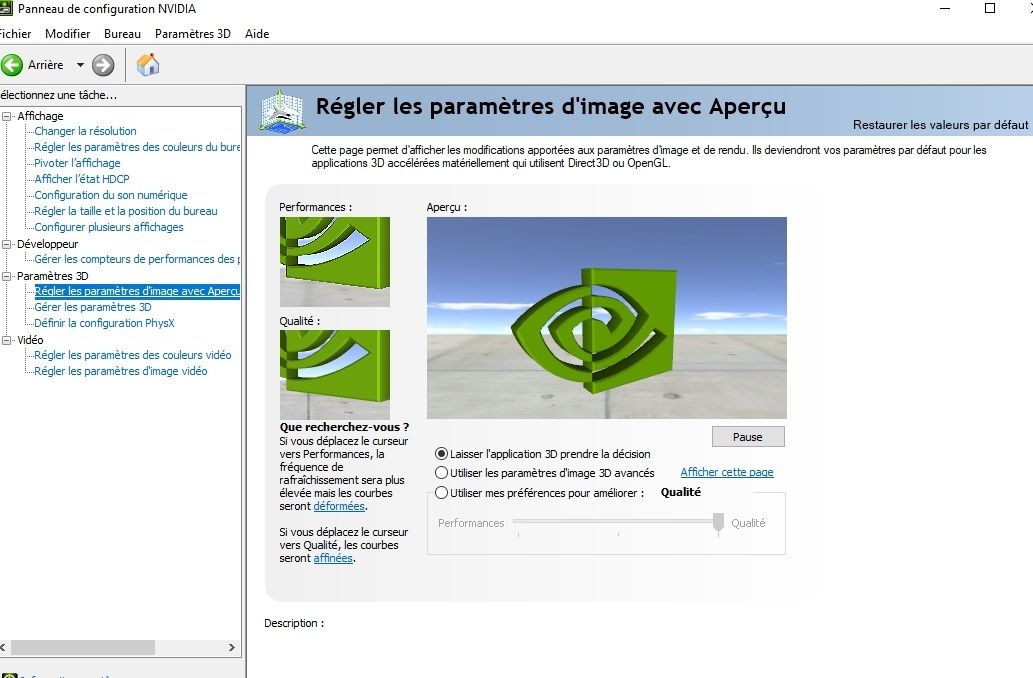The image size is (1033, 678).
Task: Click the Performances/Qualité slider thumb
Action: pos(718,522)
